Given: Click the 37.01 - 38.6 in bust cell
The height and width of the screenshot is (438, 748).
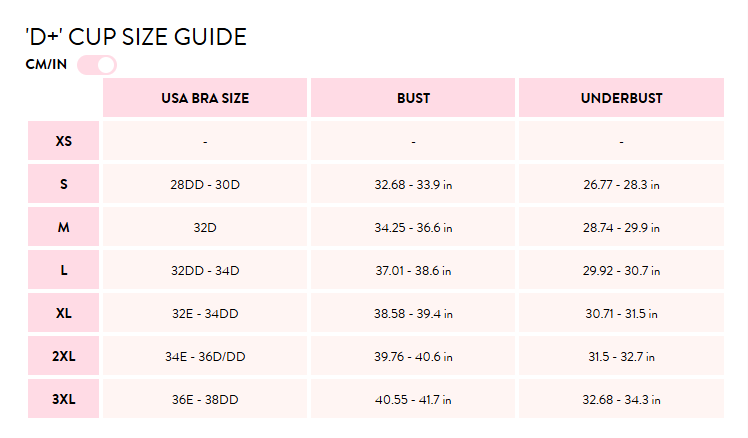Looking at the screenshot, I should tap(413, 270).
